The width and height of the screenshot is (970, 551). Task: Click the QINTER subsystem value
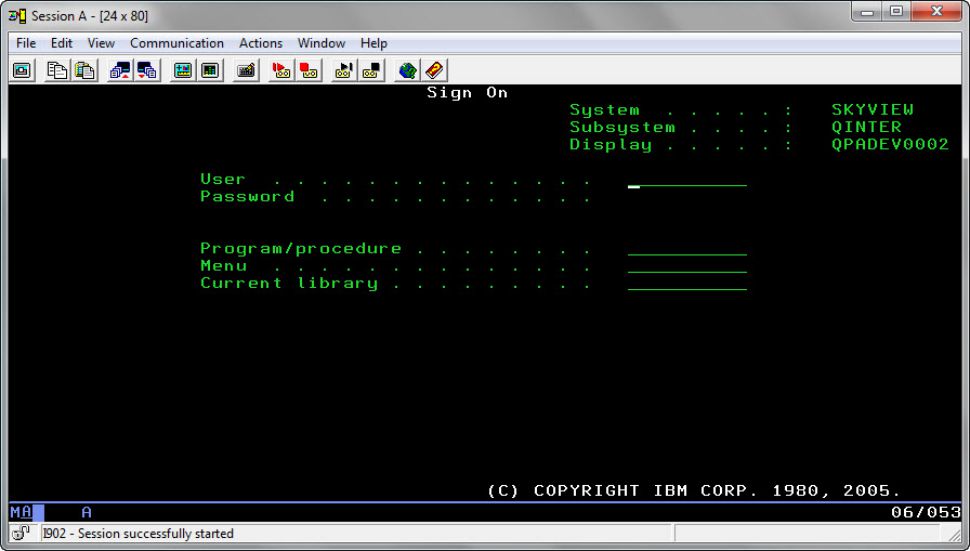click(866, 127)
